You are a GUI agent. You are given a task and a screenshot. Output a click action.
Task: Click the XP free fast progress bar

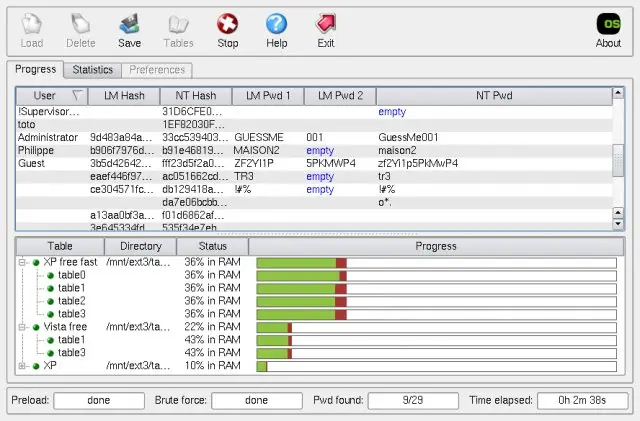tap(436, 263)
